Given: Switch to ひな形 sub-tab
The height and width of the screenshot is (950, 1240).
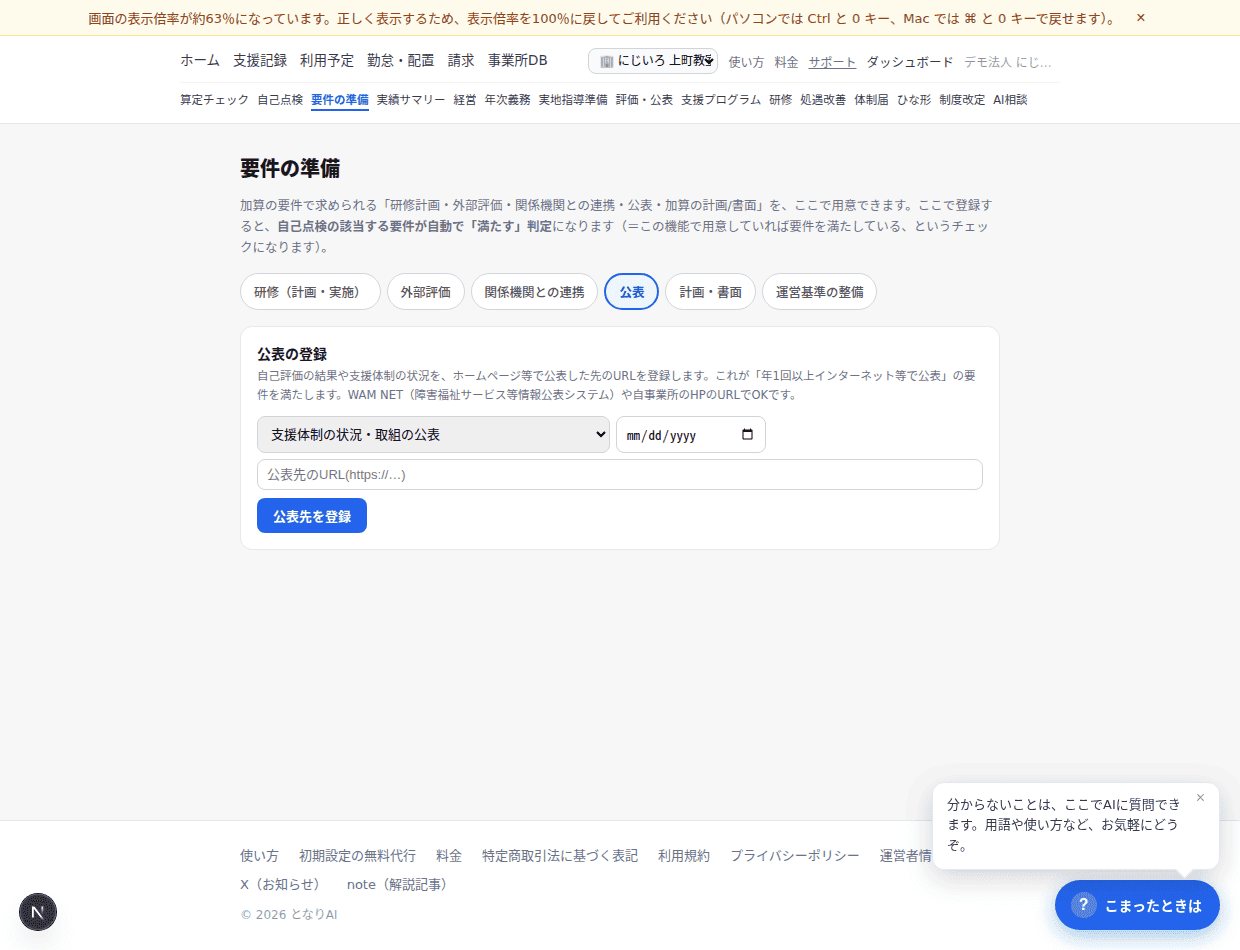Looking at the screenshot, I should pos(914,100).
